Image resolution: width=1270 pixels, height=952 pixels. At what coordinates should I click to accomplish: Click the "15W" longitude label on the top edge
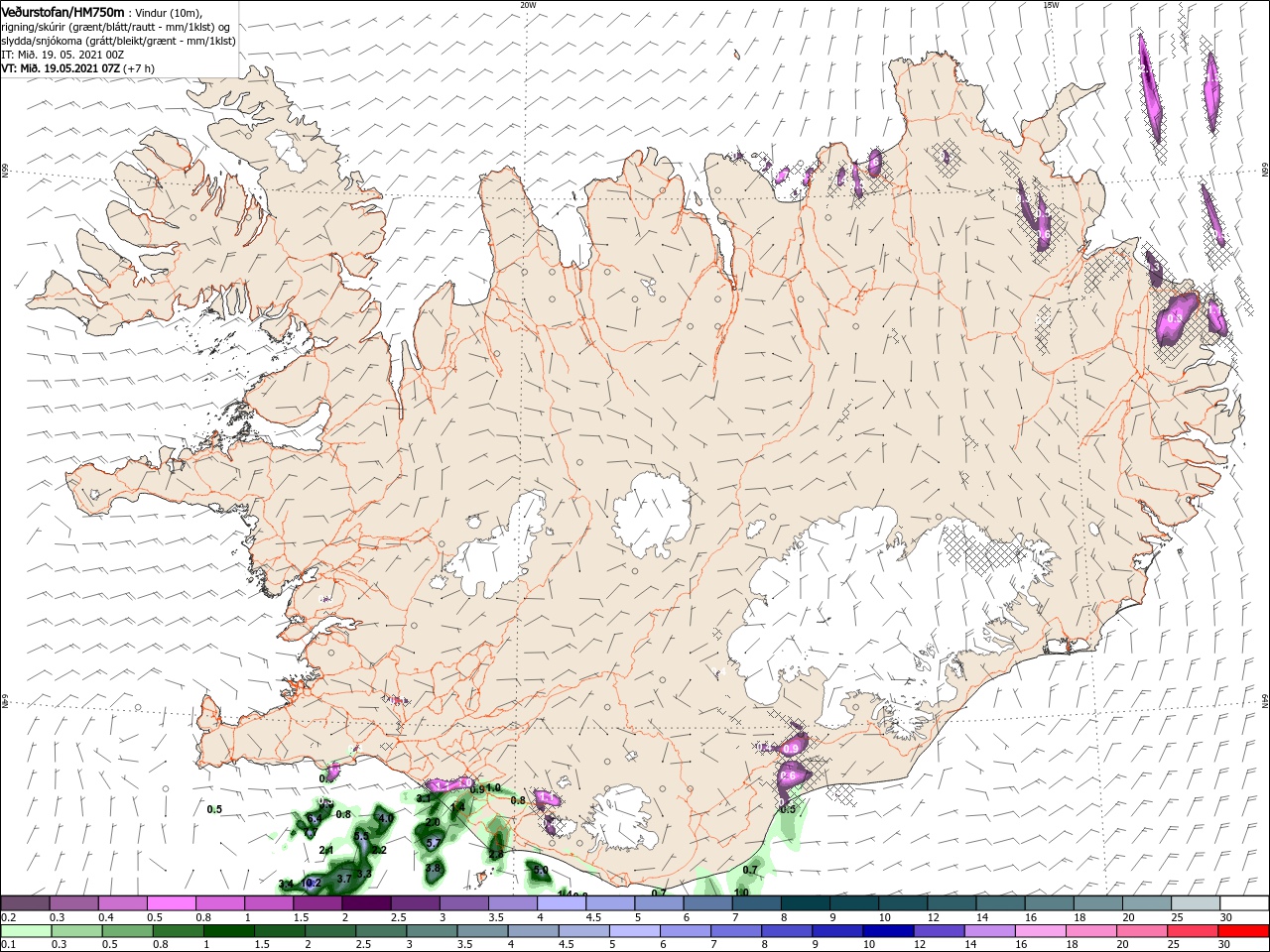pos(1051,5)
